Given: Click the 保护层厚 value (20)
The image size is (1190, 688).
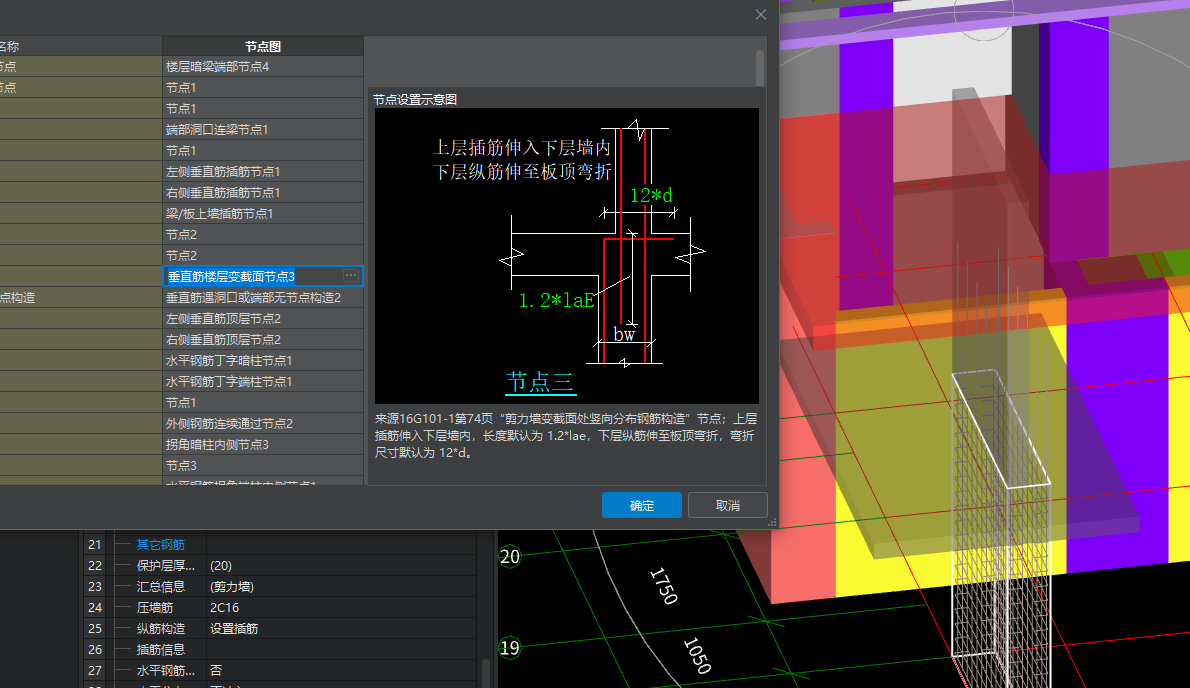Looking at the screenshot, I should [x=342, y=565].
